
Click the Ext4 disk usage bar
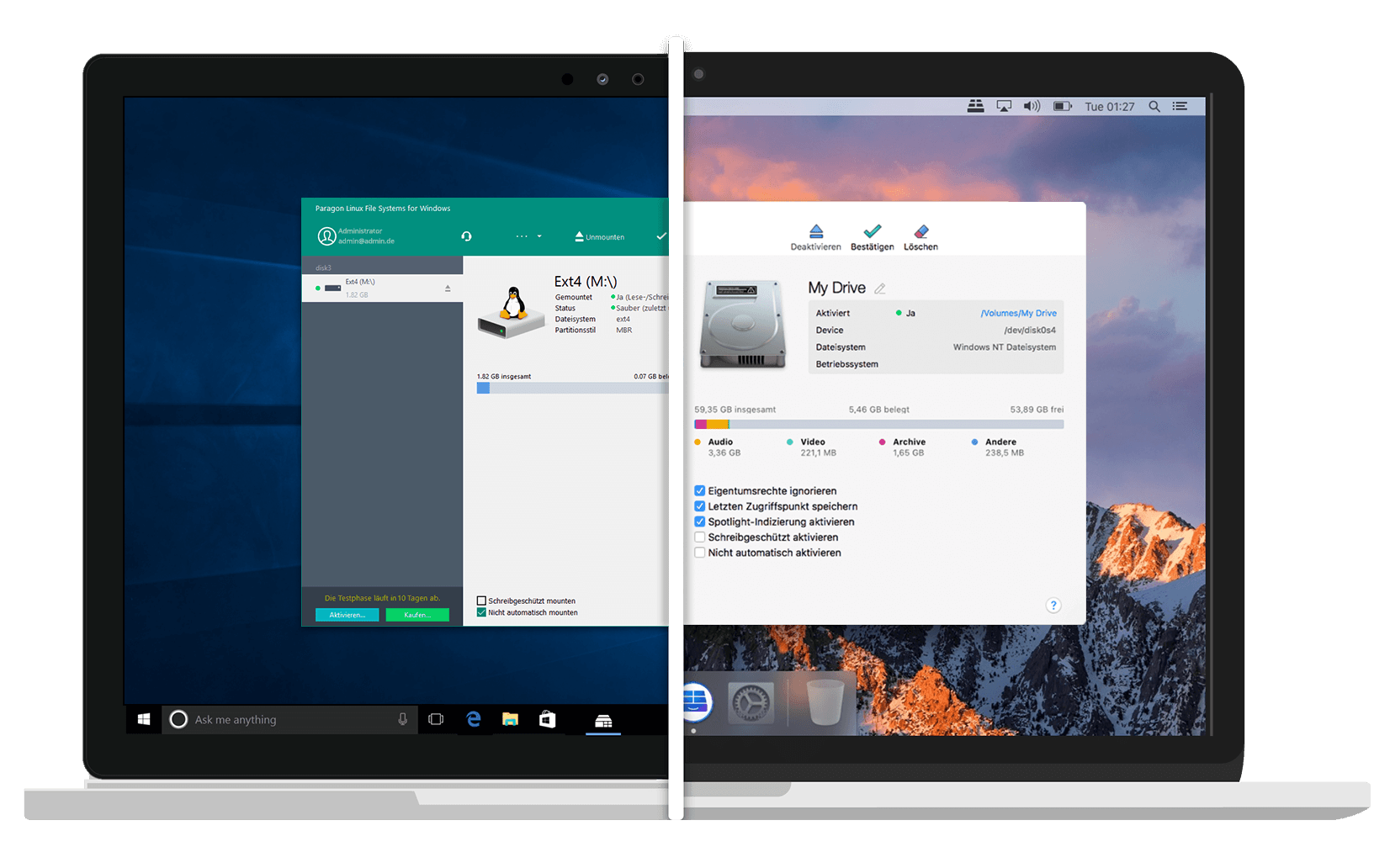click(573, 388)
